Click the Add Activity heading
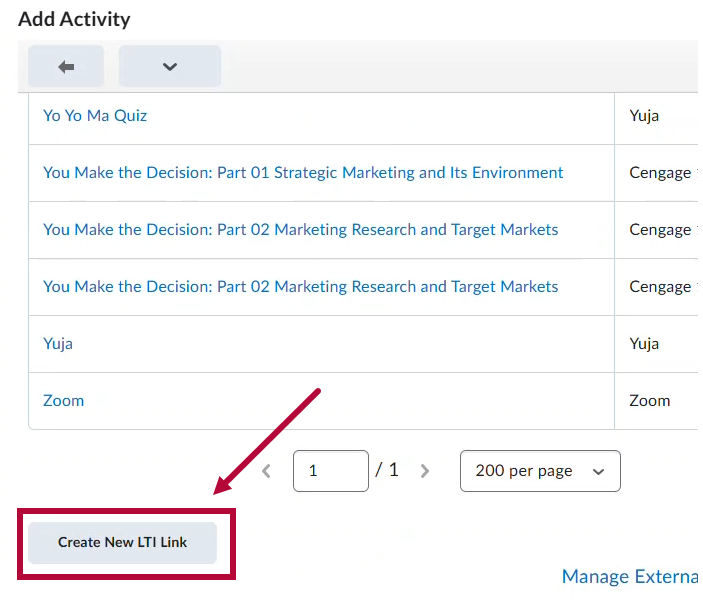The width and height of the screenshot is (703, 603). [74, 19]
